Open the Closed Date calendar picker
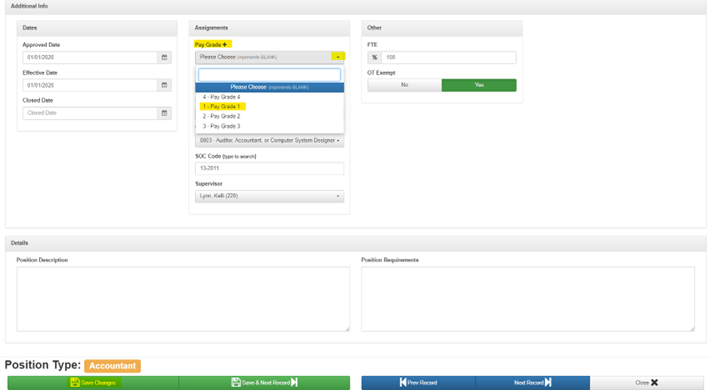This screenshot has width=710, height=390. (x=164, y=113)
